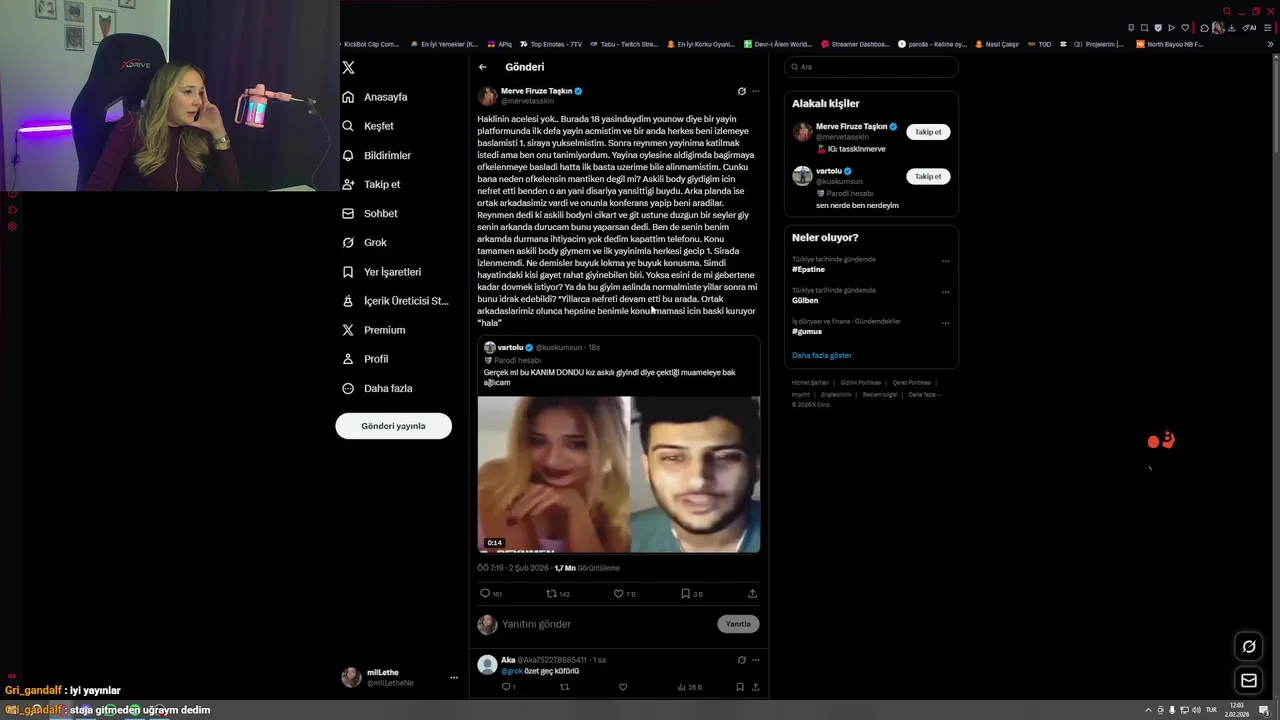Click the floating messages envelope button
1280x720 pixels.
tap(1249, 681)
